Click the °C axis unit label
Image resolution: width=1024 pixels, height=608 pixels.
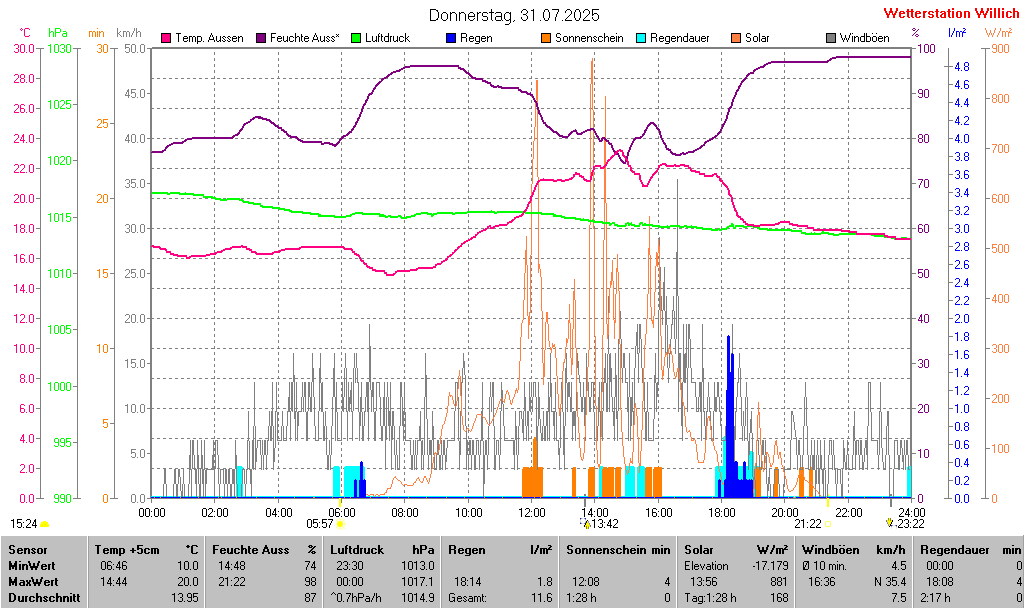24,33
